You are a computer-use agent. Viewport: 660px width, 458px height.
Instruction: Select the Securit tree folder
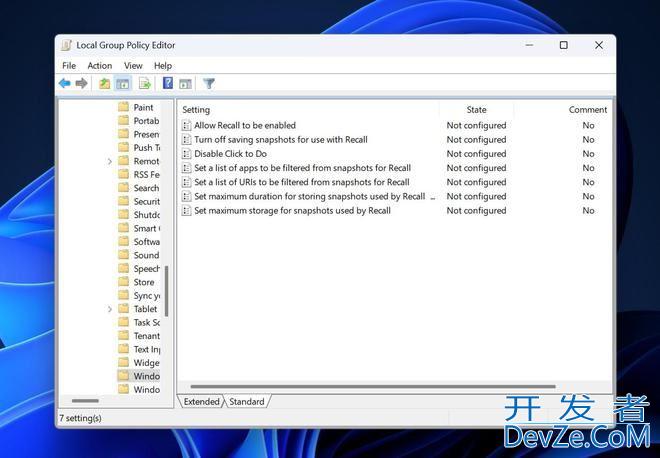pos(146,201)
